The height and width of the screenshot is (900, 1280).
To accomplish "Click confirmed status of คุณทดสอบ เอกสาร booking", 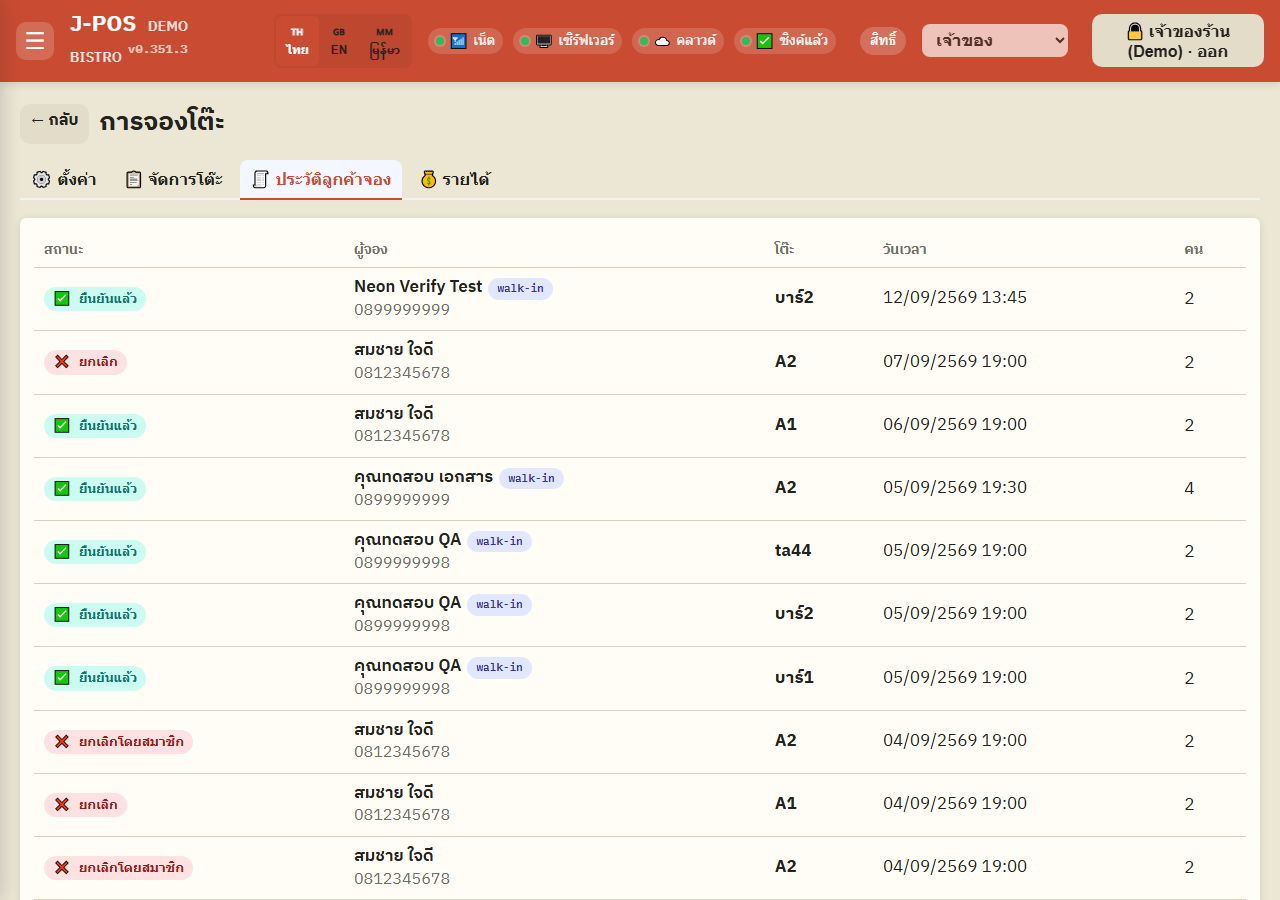I will pos(95,489).
